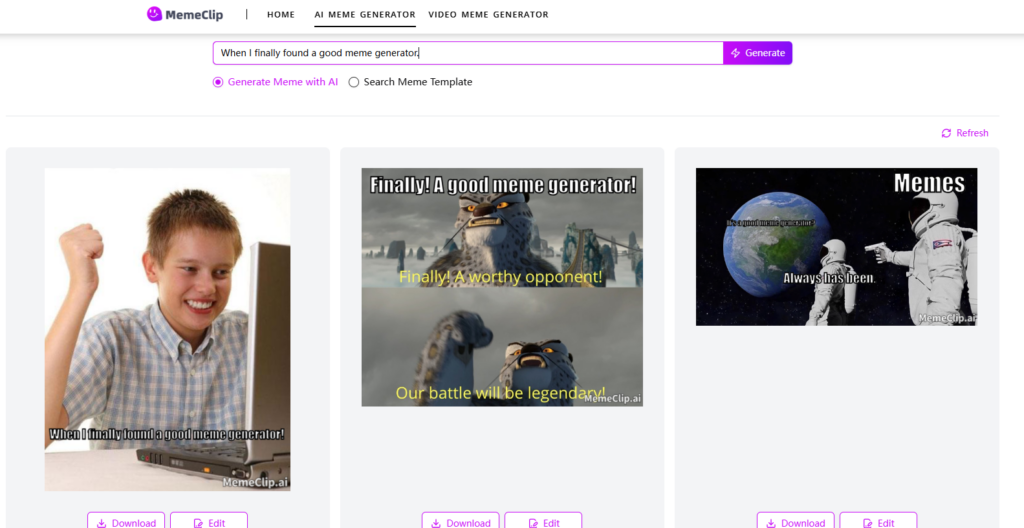Open VIDEO MEME GENERATOR page
The height and width of the screenshot is (528, 1024).
[x=488, y=14]
